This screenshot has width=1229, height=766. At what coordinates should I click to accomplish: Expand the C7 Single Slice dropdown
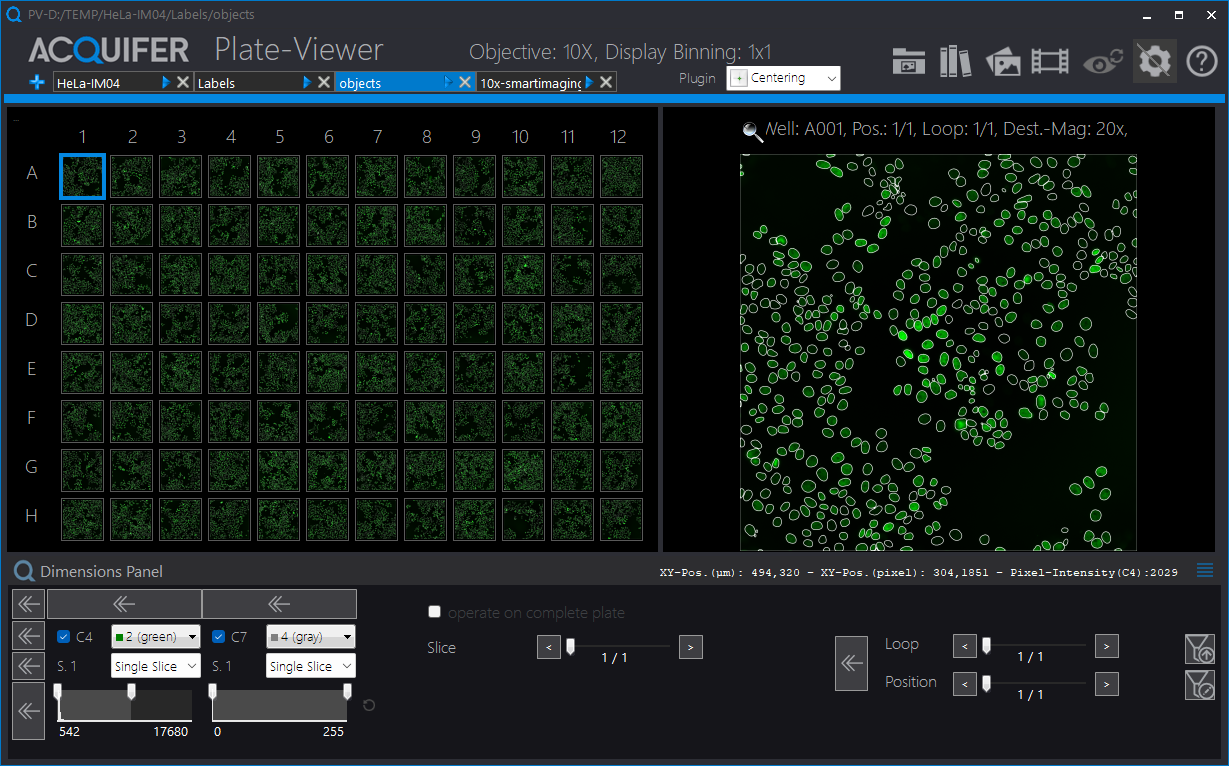pos(311,666)
